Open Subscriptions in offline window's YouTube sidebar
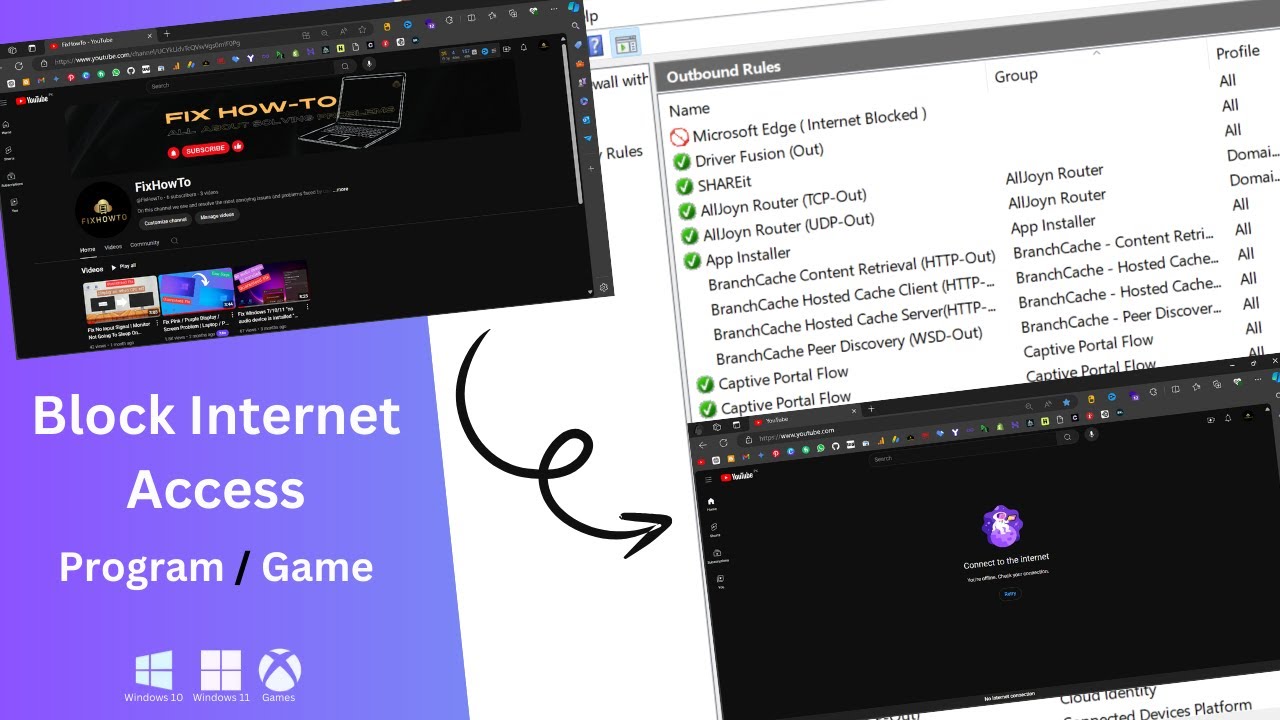 click(718, 556)
